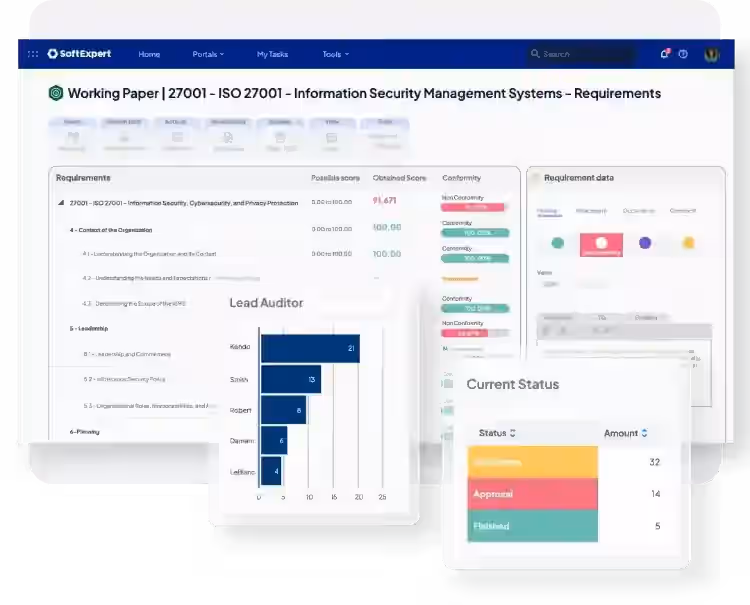Collapse the 27001 - ISO 27001 tree row
Image resolution: width=750 pixels, height=605 pixels.
[61, 203]
